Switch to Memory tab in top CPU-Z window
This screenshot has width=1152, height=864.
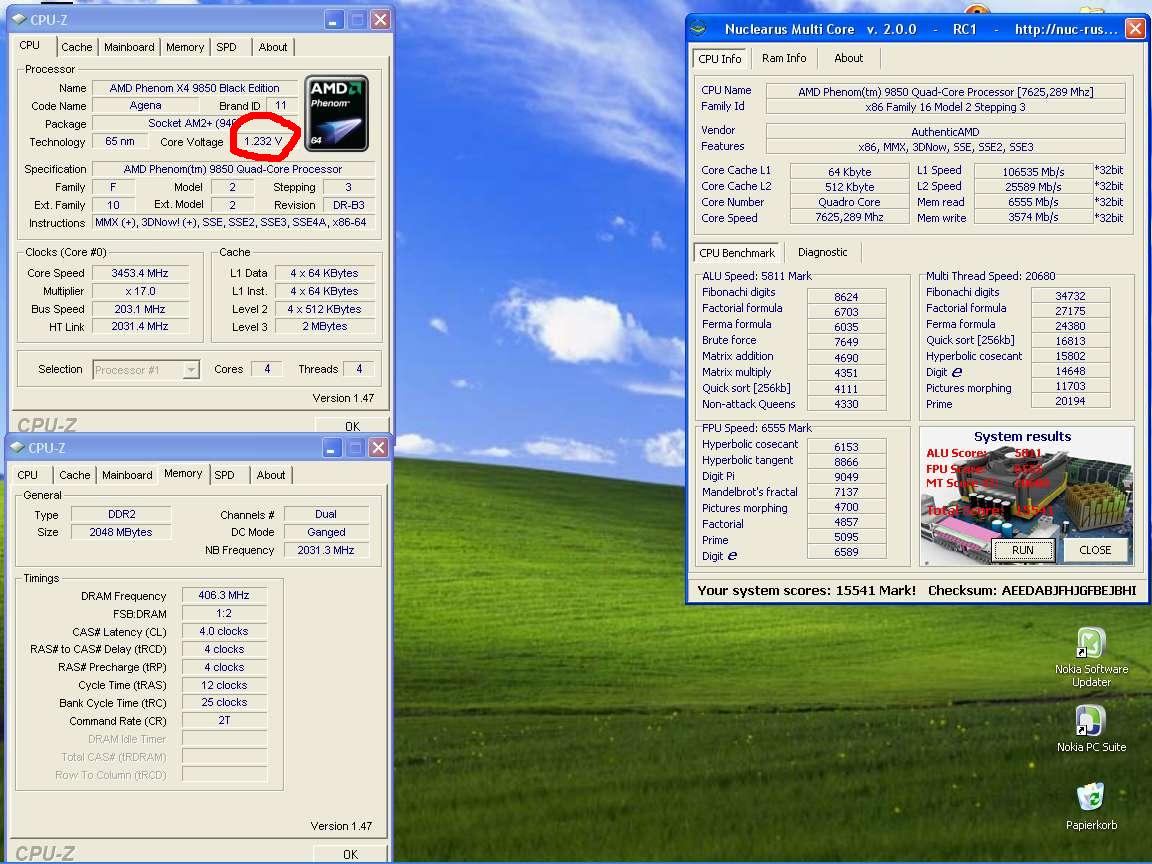click(x=185, y=47)
